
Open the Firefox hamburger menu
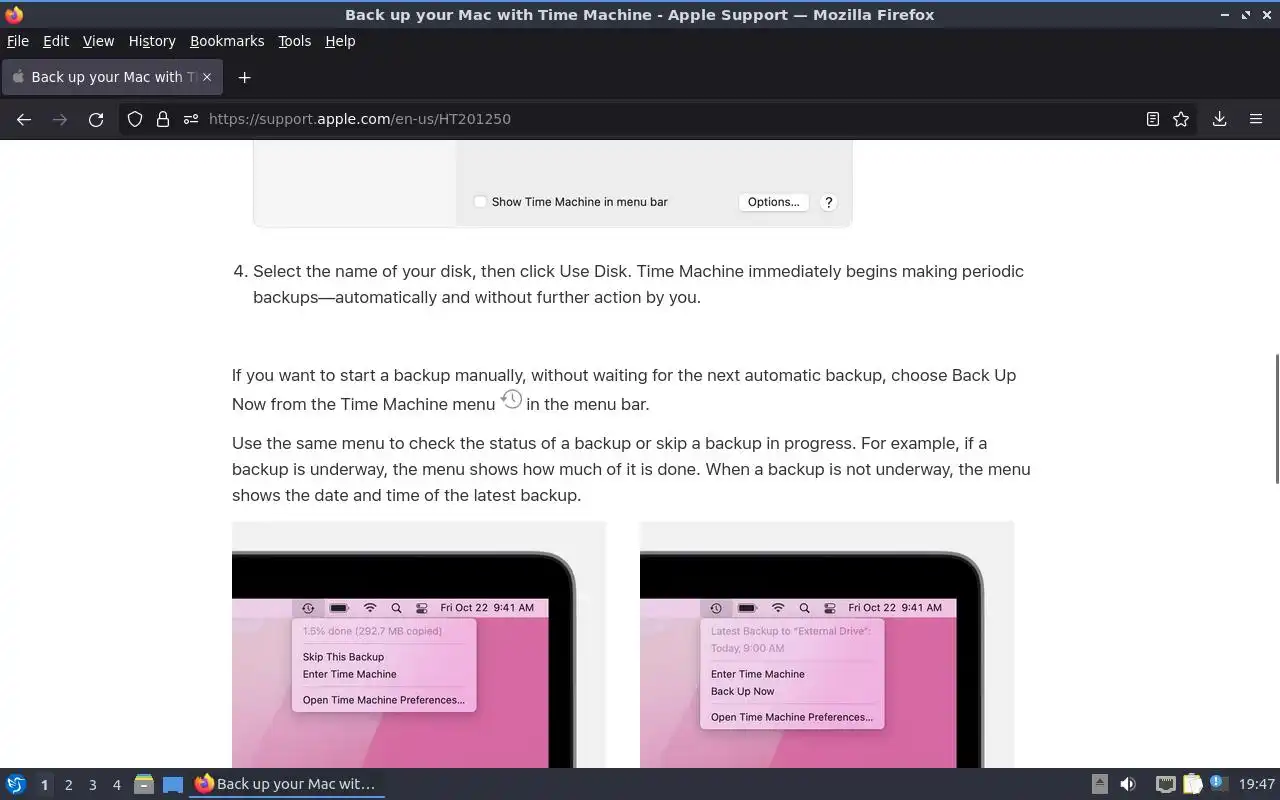1256,119
